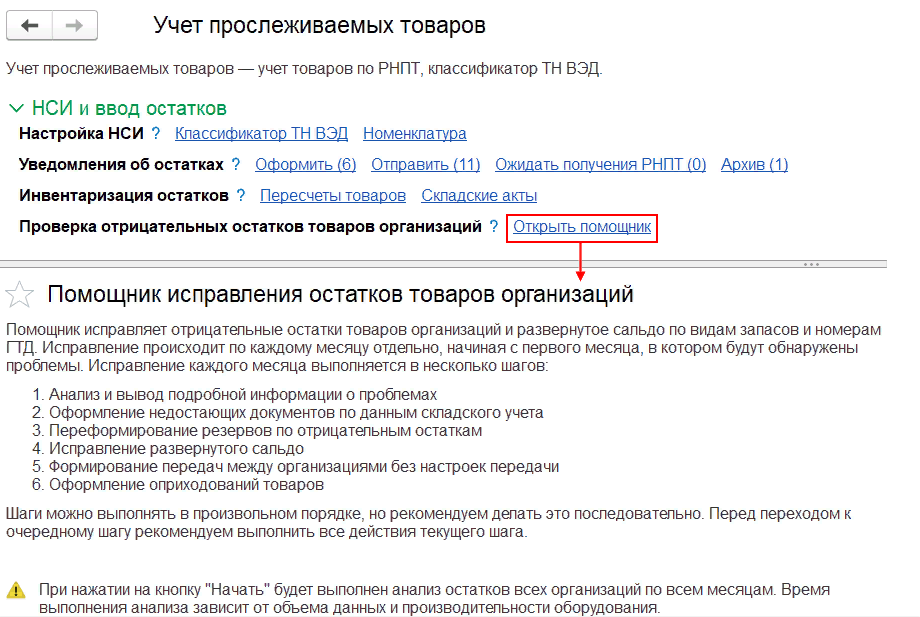Open help icon next to Настройка НСИ
The width and height of the screenshot is (920, 617).
(157, 134)
